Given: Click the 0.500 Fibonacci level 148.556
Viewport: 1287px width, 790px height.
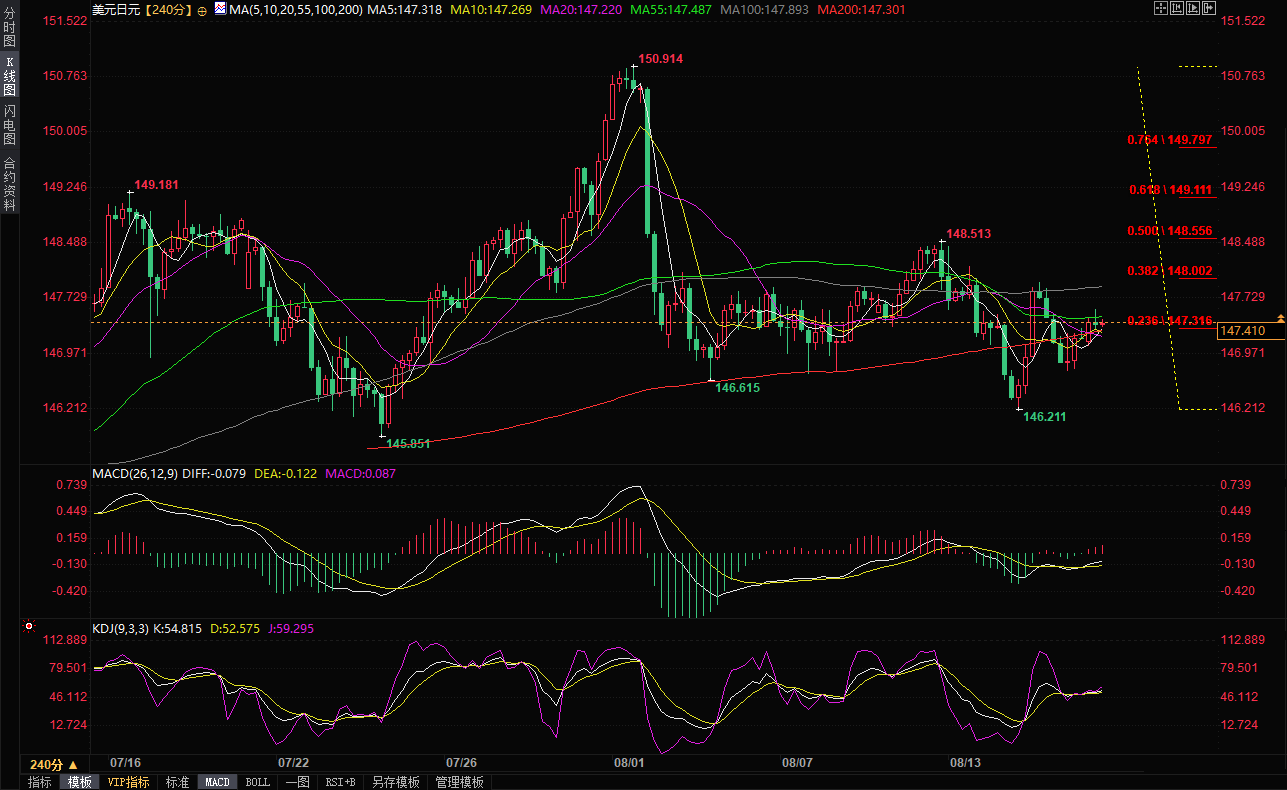Looking at the screenshot, I should pos(1169,231).
